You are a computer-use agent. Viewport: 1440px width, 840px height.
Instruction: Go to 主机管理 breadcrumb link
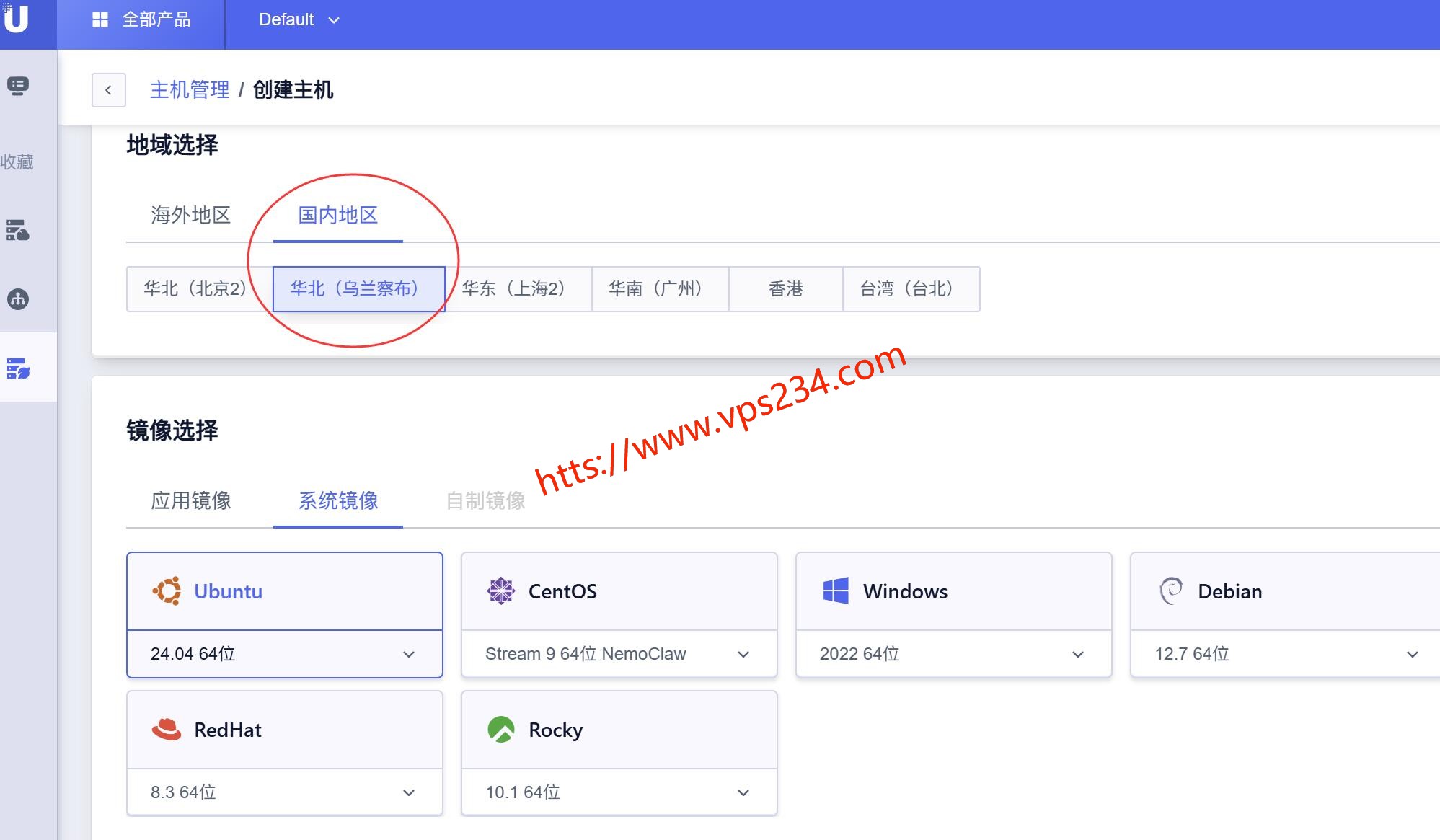[x=190, y=90]
